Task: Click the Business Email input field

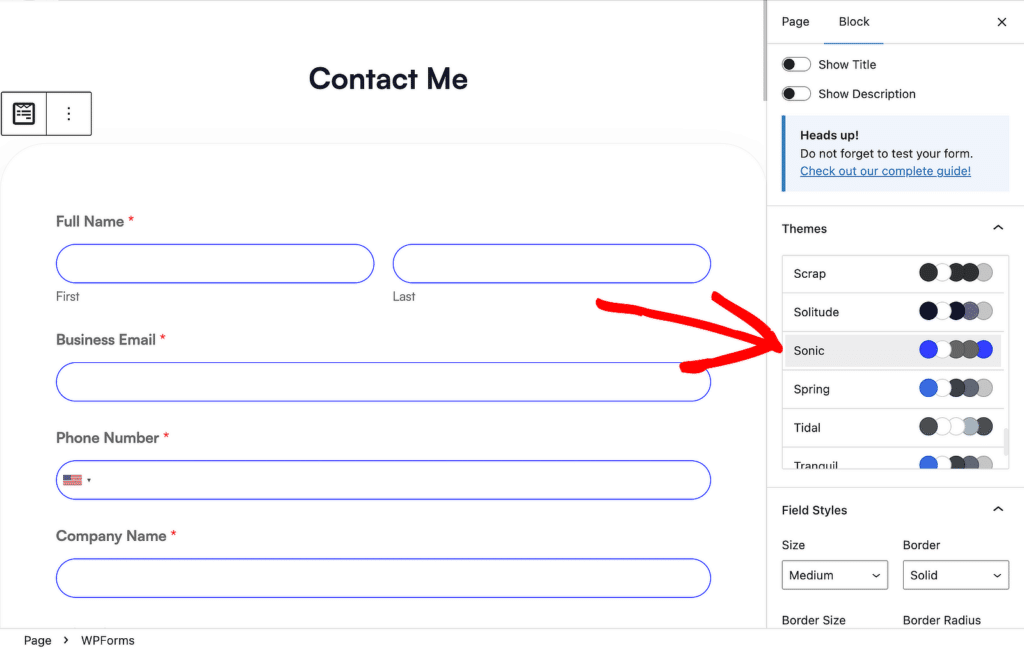Action: point(383,382)
